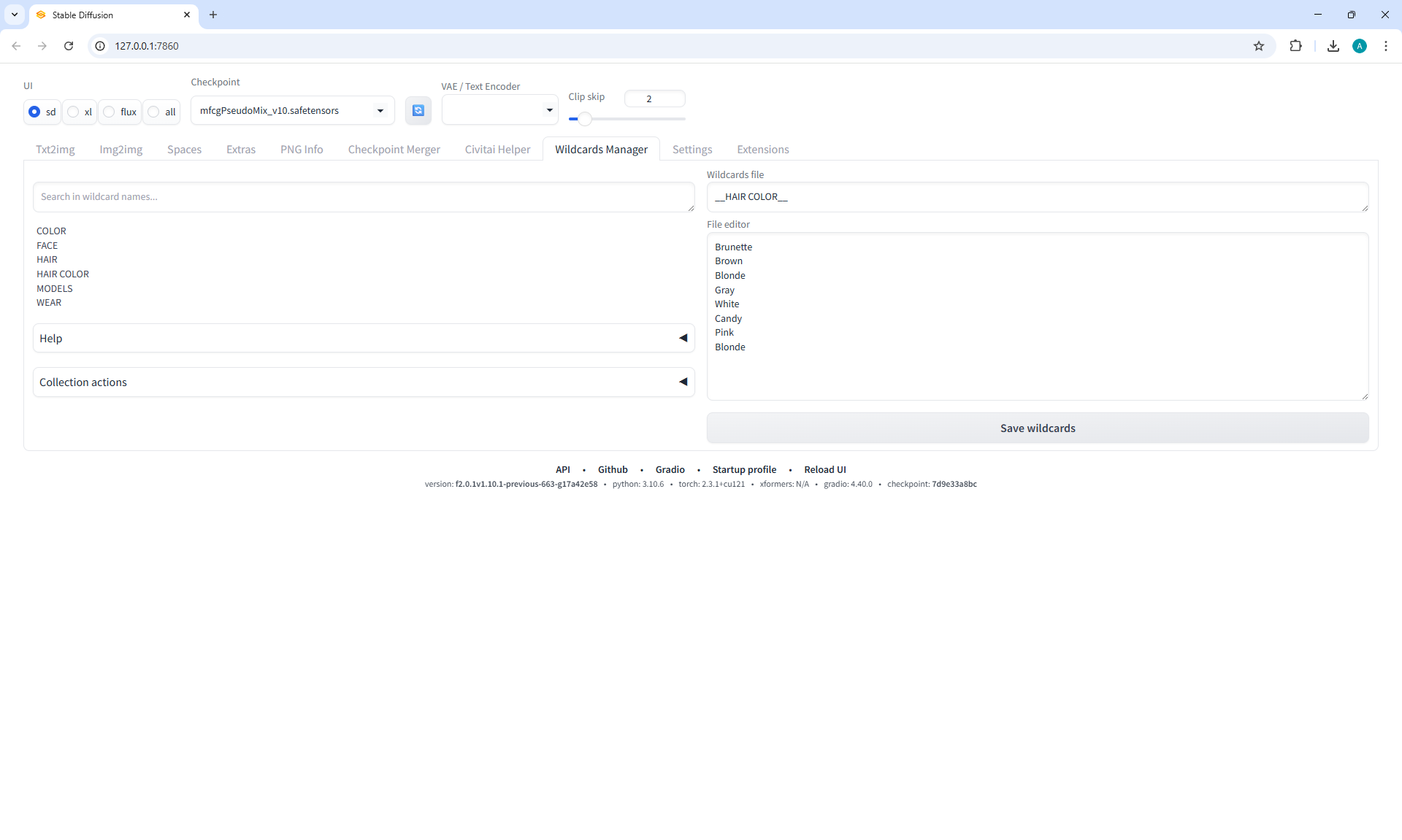1402x840 pixels.
Task: Open a new browser tab
Action: coord(213,15)
